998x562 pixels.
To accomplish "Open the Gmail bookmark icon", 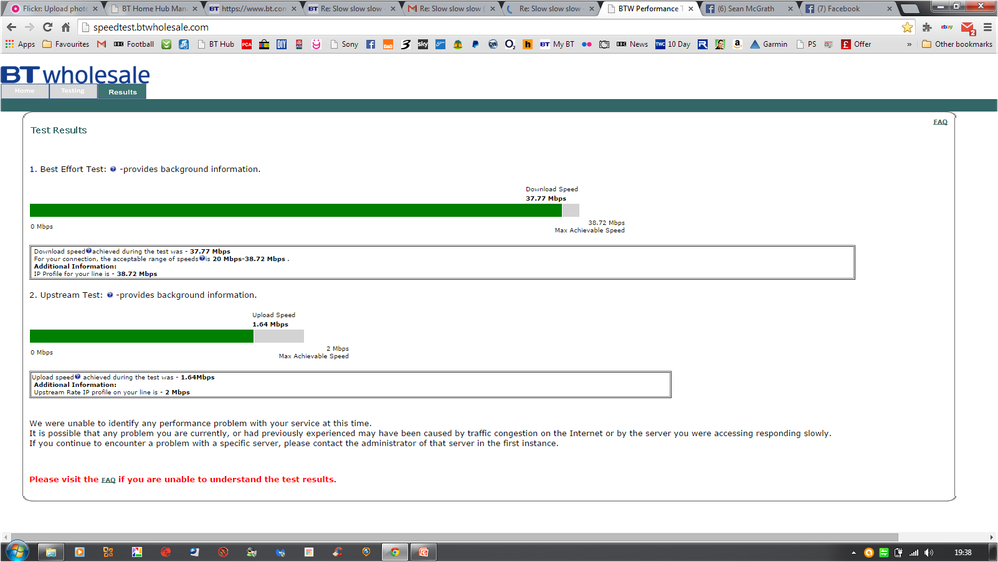I will pos(101,44).
